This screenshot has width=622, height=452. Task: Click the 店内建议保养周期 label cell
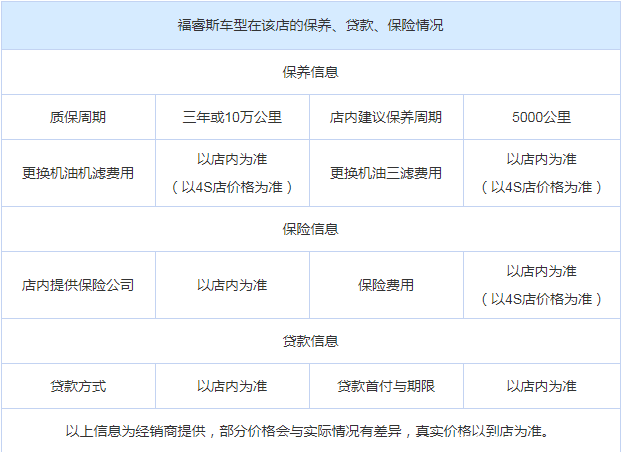386,117
